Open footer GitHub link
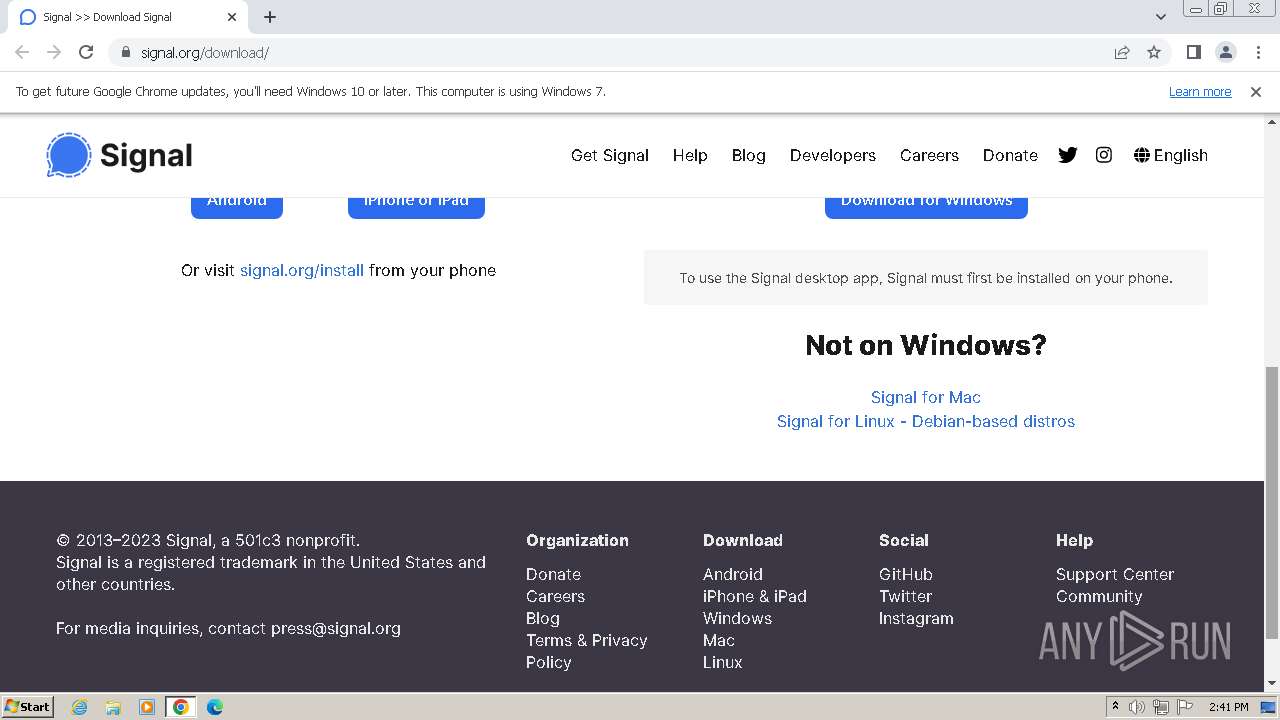The image size is (1280, 720). 906,574
